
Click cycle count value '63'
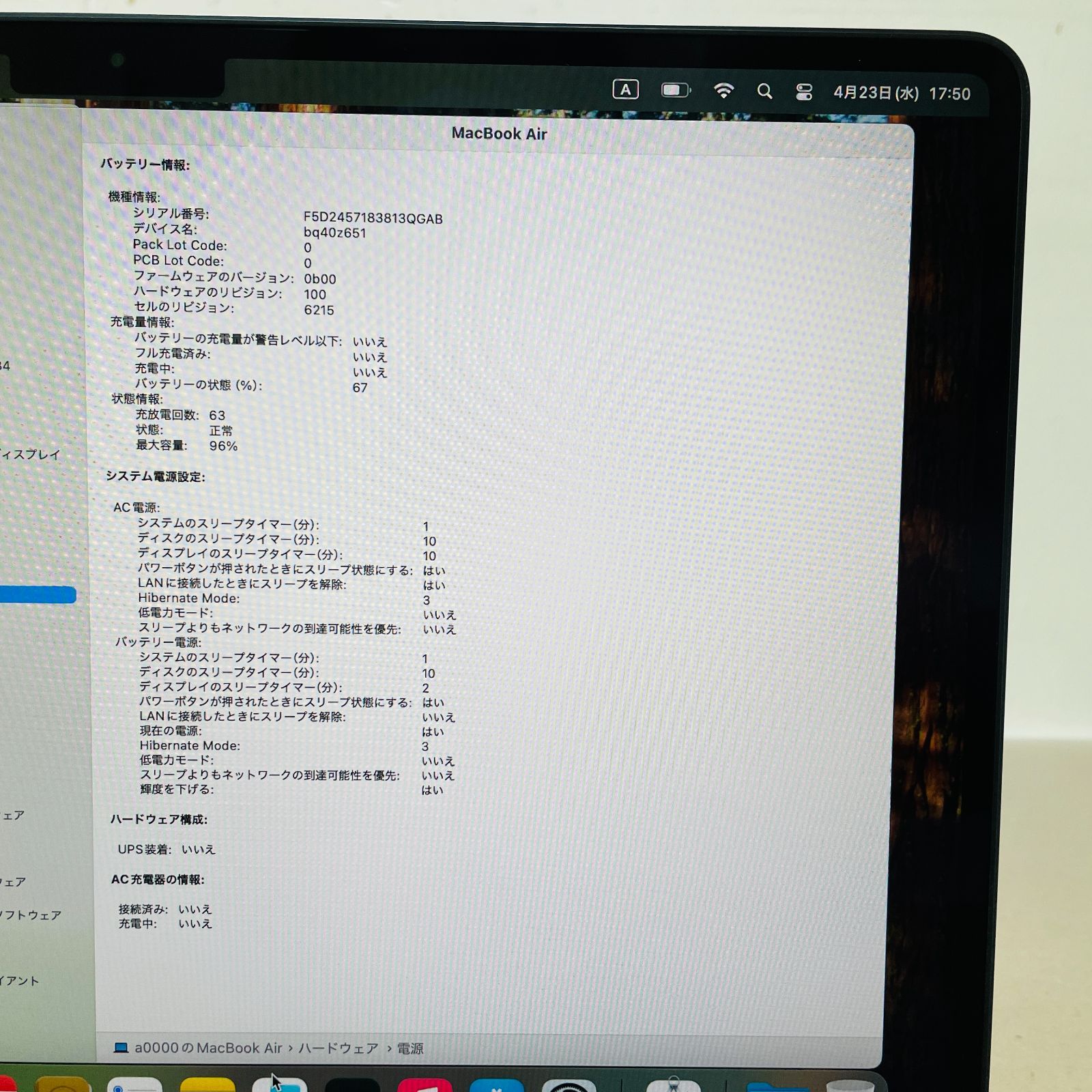tap(217, 415)
